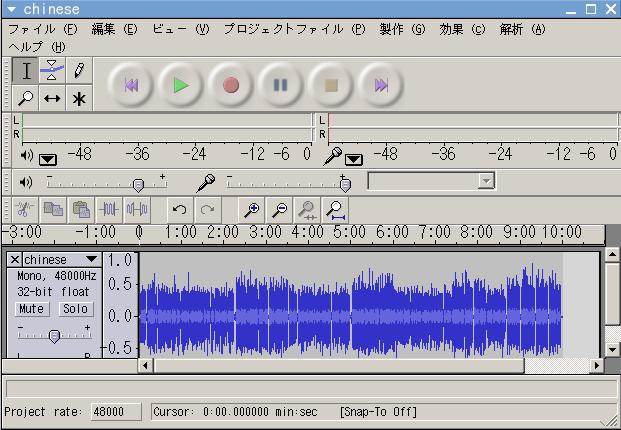The image size is (621, 430).
Task: Toggle Mute on the chinese track
Action: tap(32, 309)
